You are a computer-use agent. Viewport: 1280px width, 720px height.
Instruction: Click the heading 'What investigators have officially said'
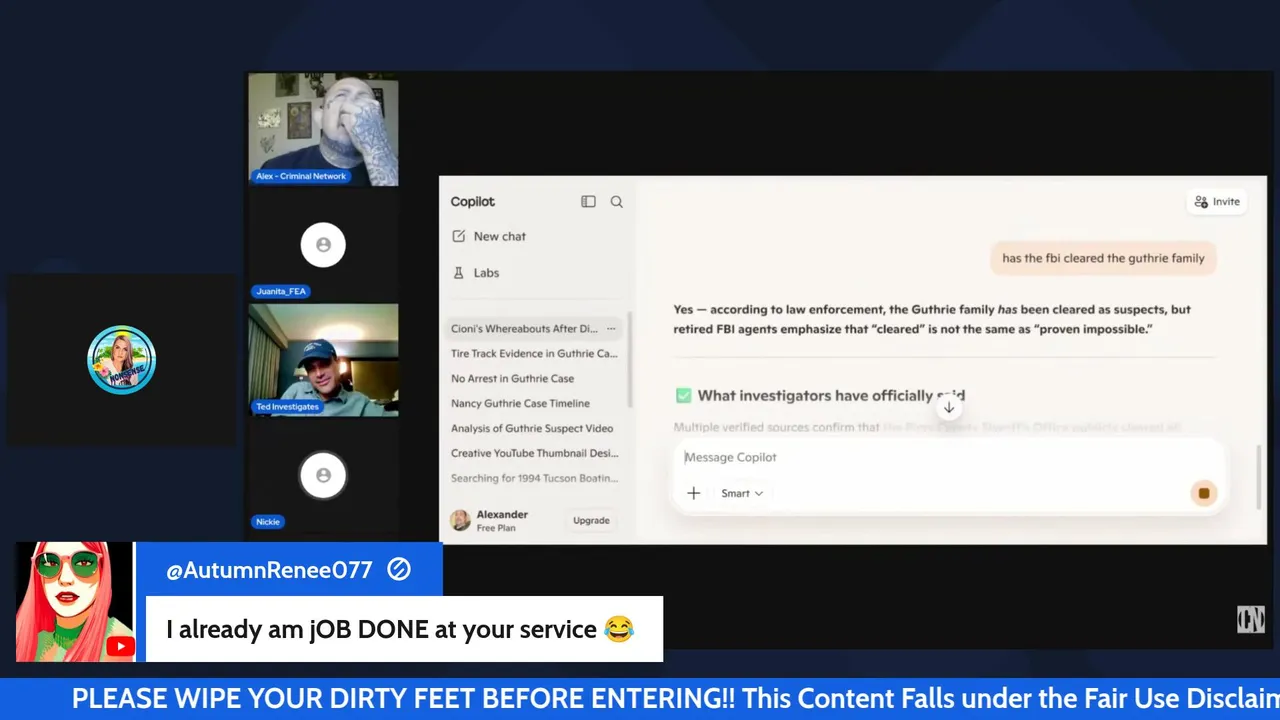pyautogui.click(x=831, y=396)
